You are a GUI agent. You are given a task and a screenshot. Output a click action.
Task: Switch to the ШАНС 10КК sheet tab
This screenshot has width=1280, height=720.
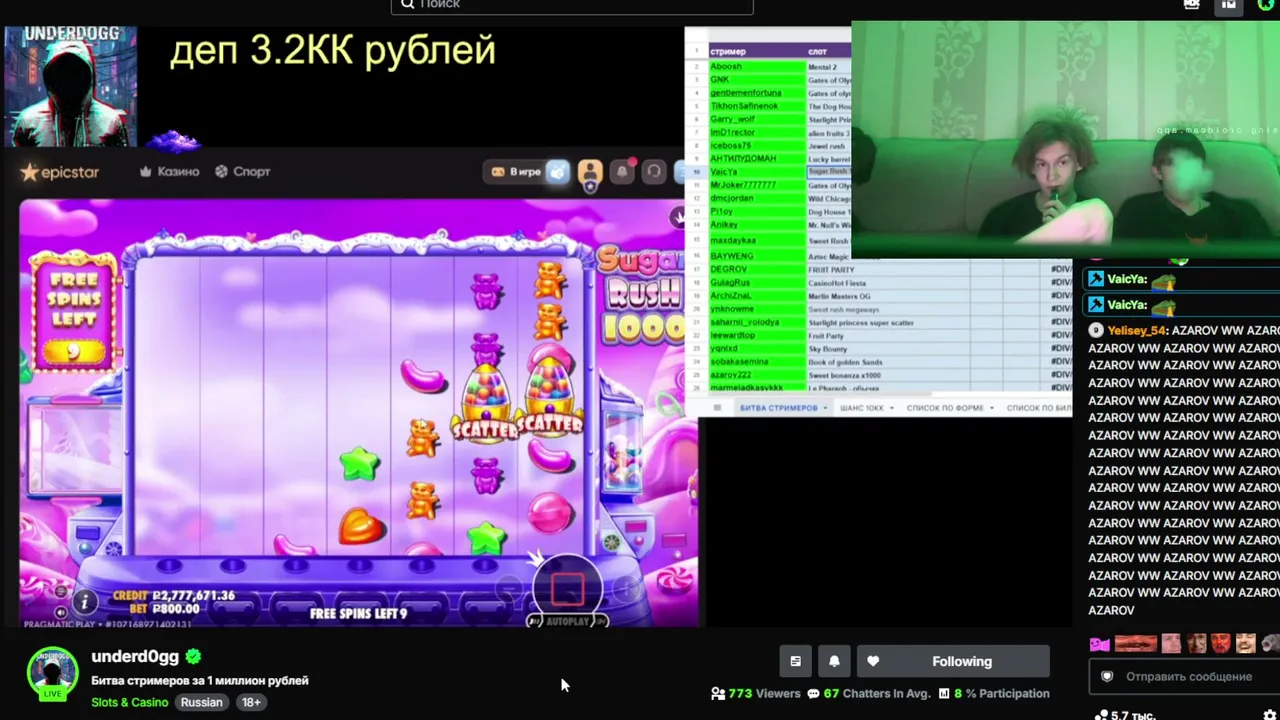click(862, 408)
